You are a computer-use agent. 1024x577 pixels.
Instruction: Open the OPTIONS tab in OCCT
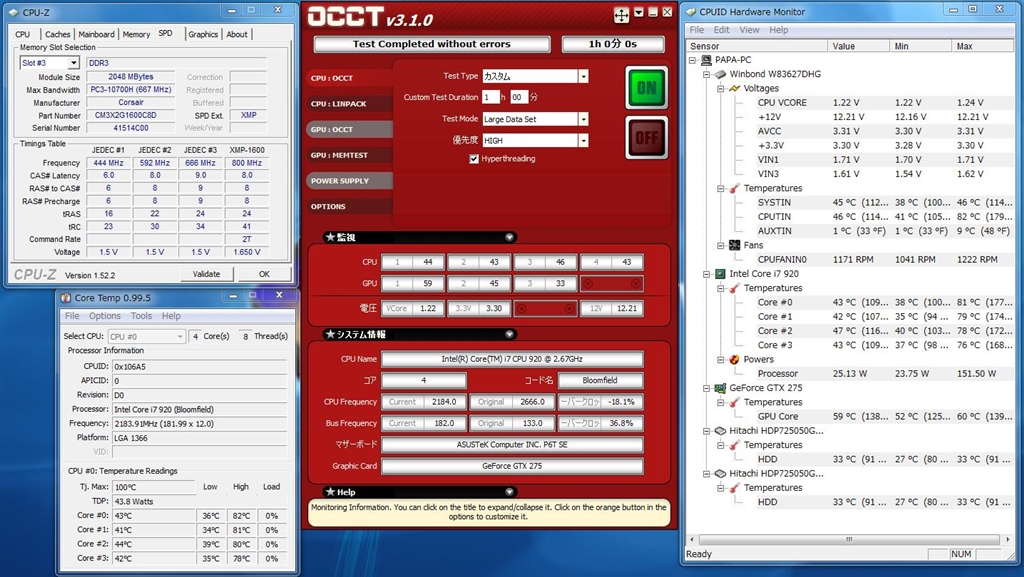(350, 206)
